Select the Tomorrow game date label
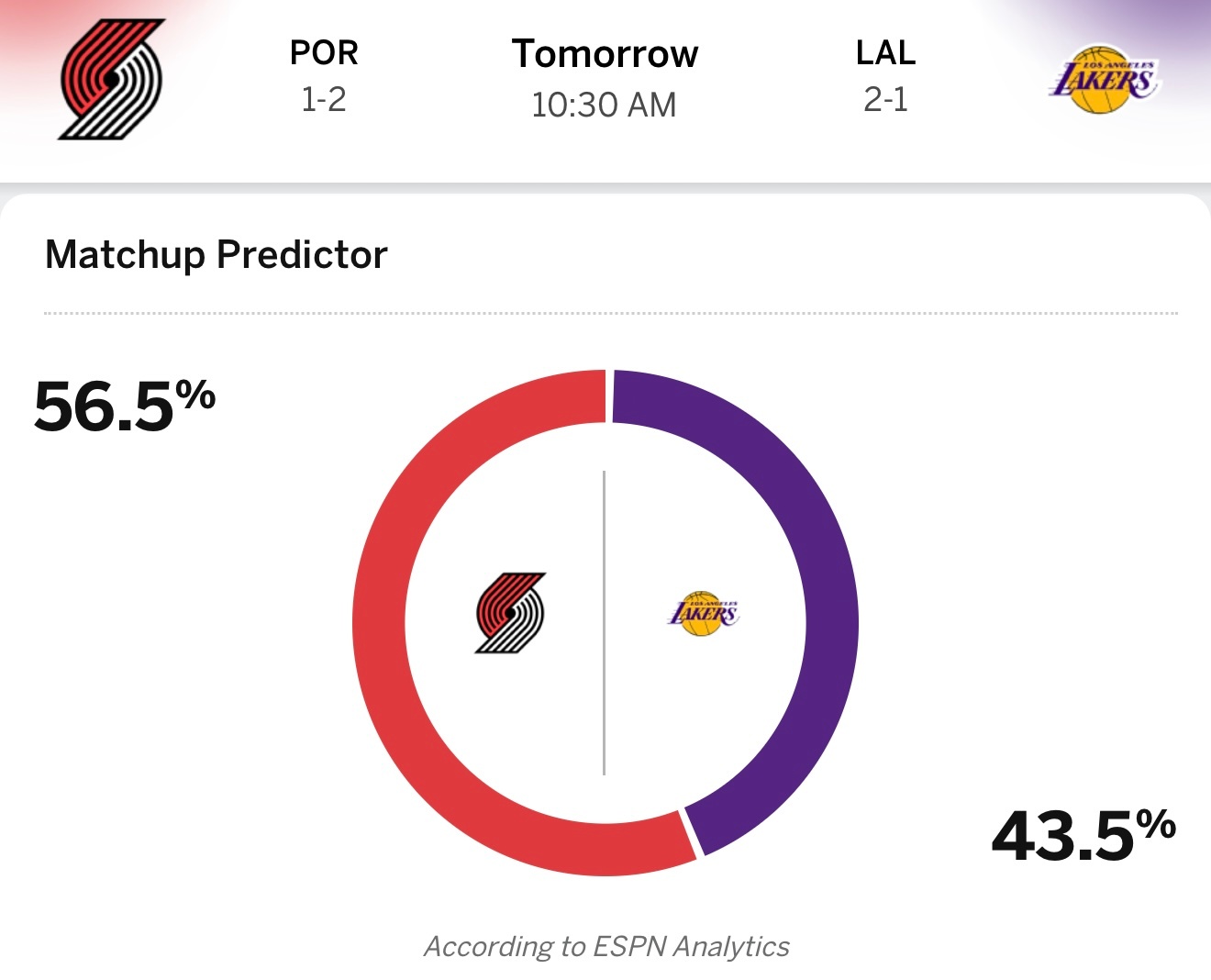This screenshot has width=1211, height=980. (605, 54)
